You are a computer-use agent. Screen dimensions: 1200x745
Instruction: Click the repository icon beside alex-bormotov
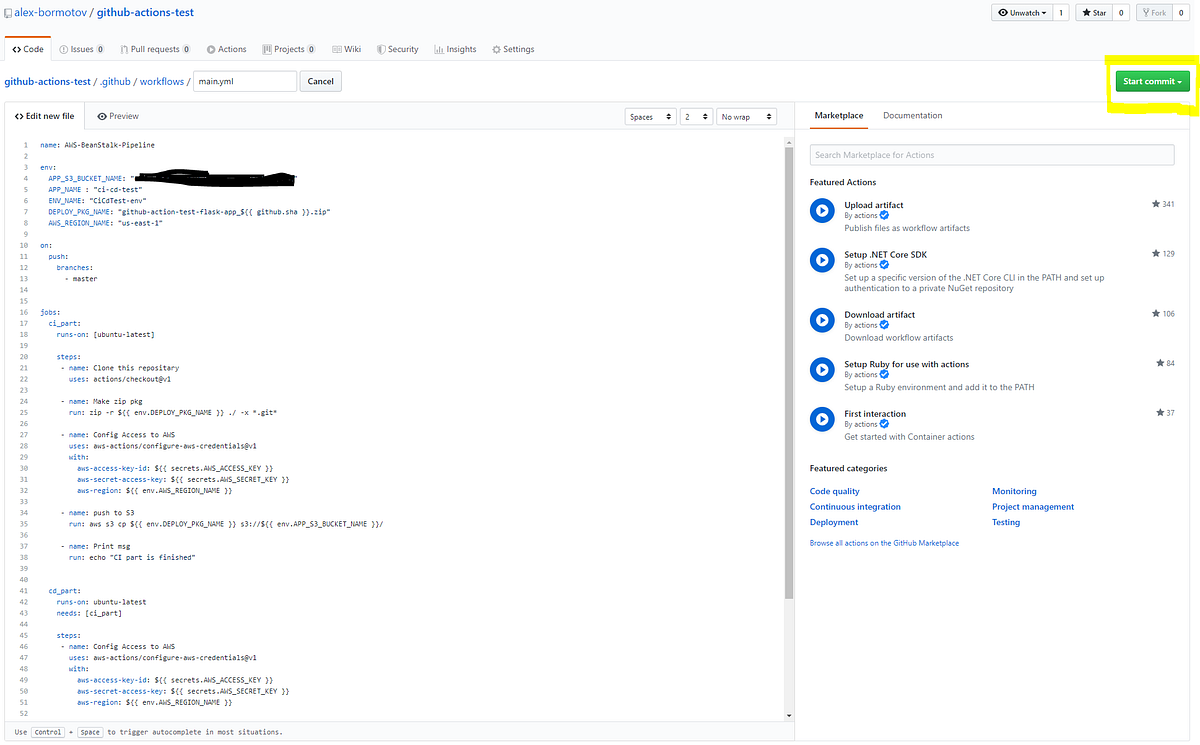pos(8,11)
